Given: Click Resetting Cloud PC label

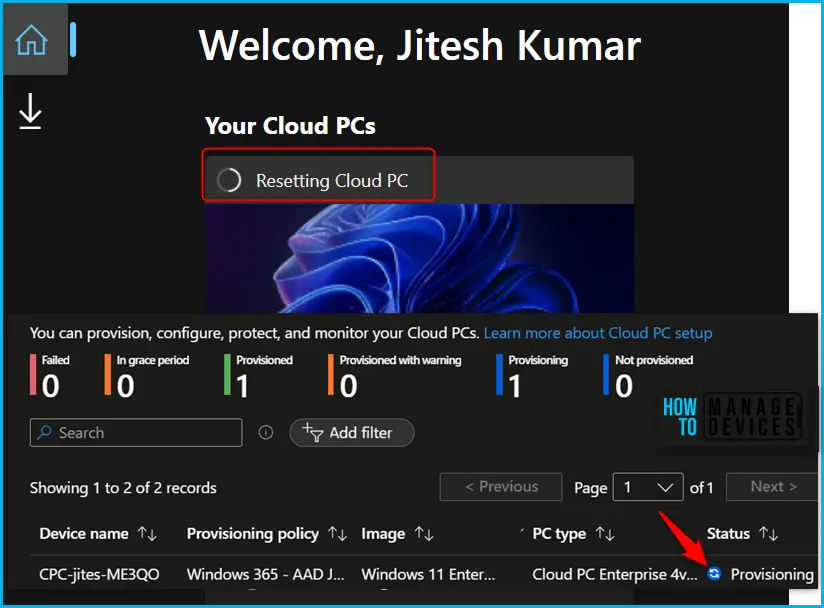Looking at the screenshot, I should click(x=332, y=181).
